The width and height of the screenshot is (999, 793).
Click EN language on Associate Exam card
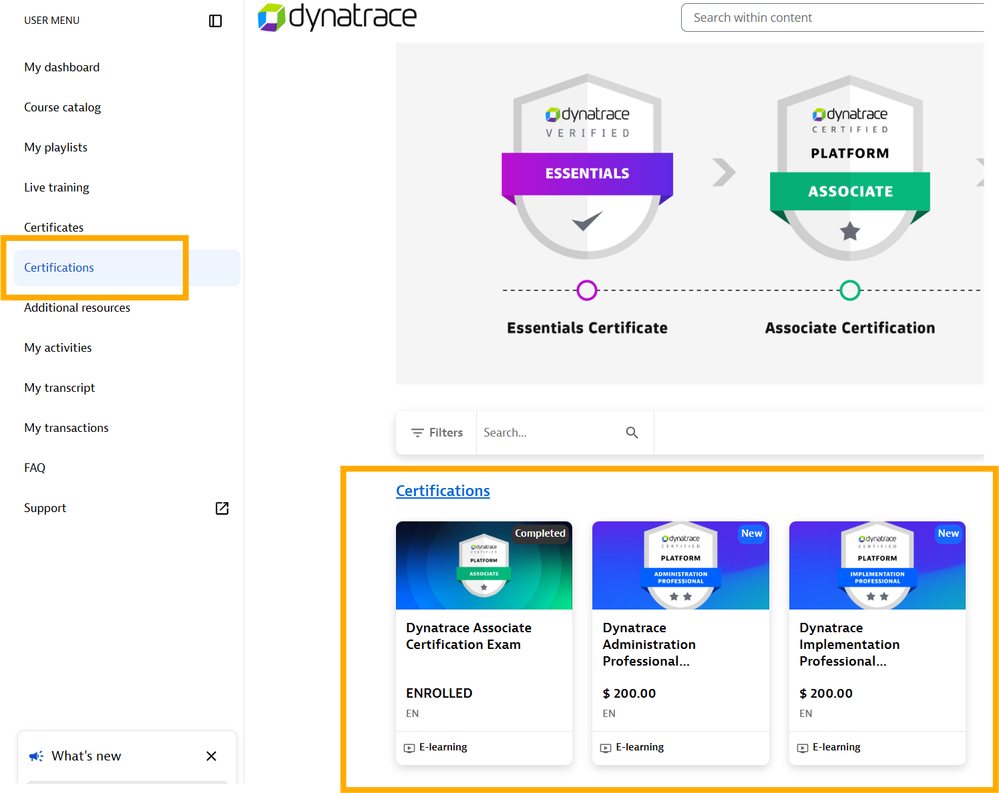tap(412, 713)
